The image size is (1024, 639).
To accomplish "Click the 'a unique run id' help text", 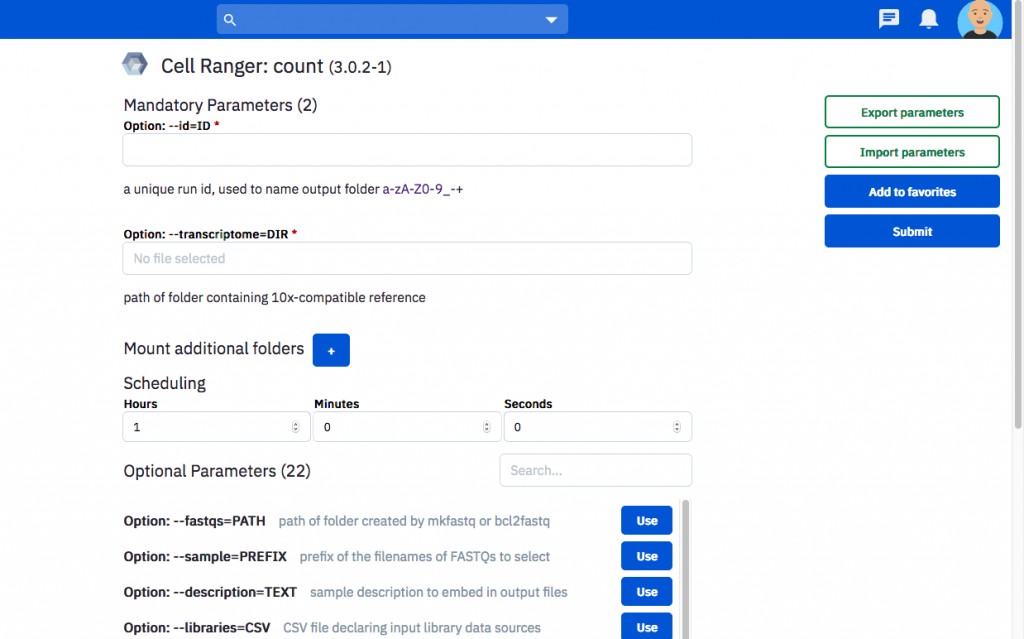I will coord(293,189).
